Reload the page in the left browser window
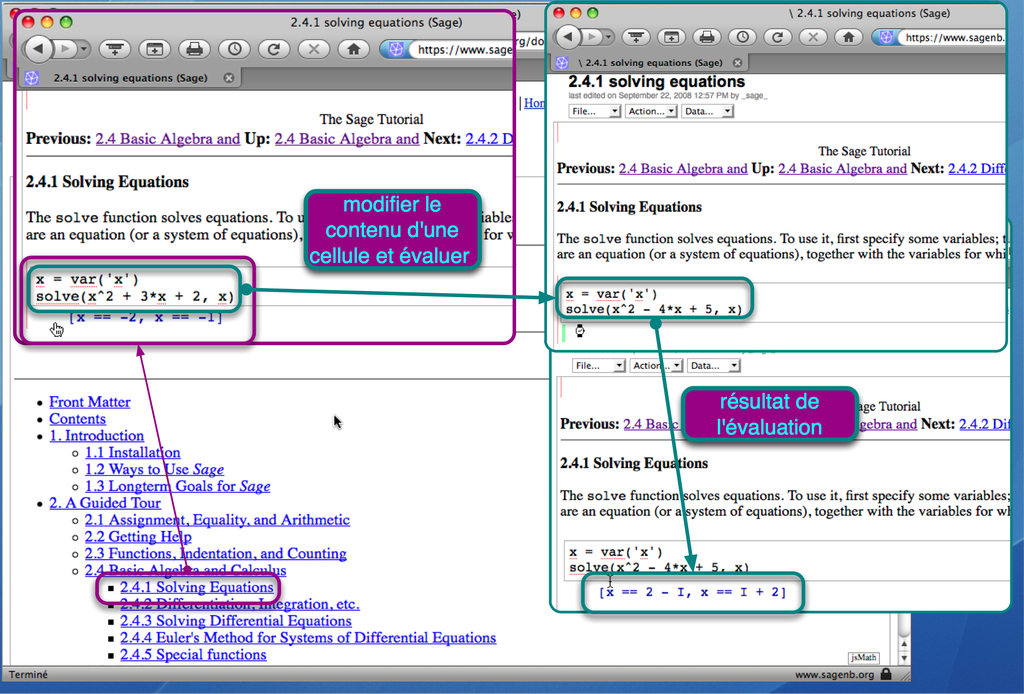Screen dimensions: 1024x694 pos(274,49)
